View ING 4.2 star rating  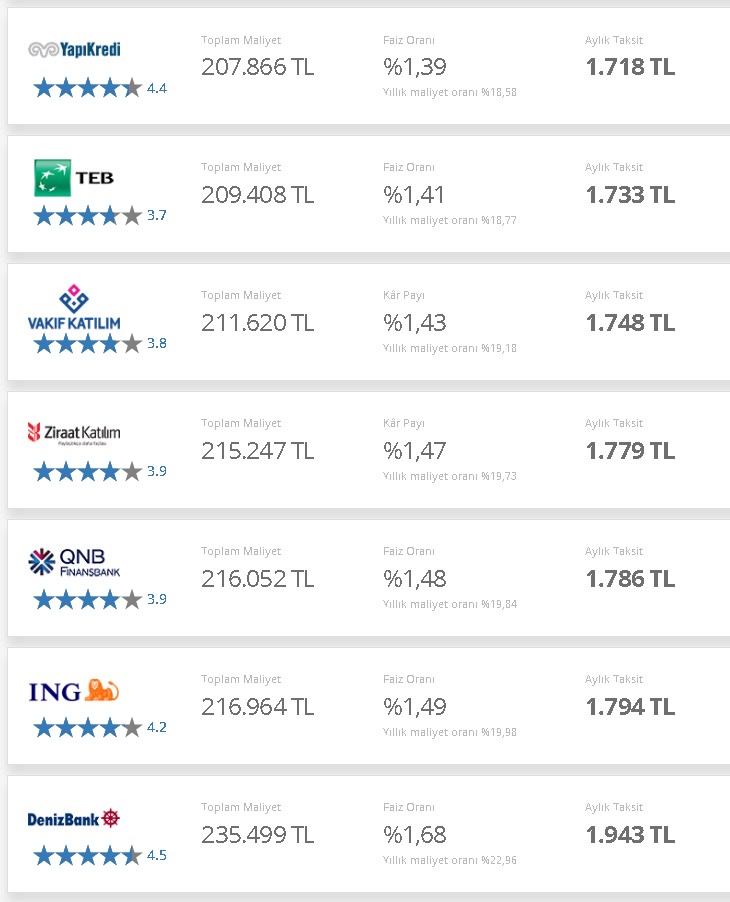tap(100, 728)
